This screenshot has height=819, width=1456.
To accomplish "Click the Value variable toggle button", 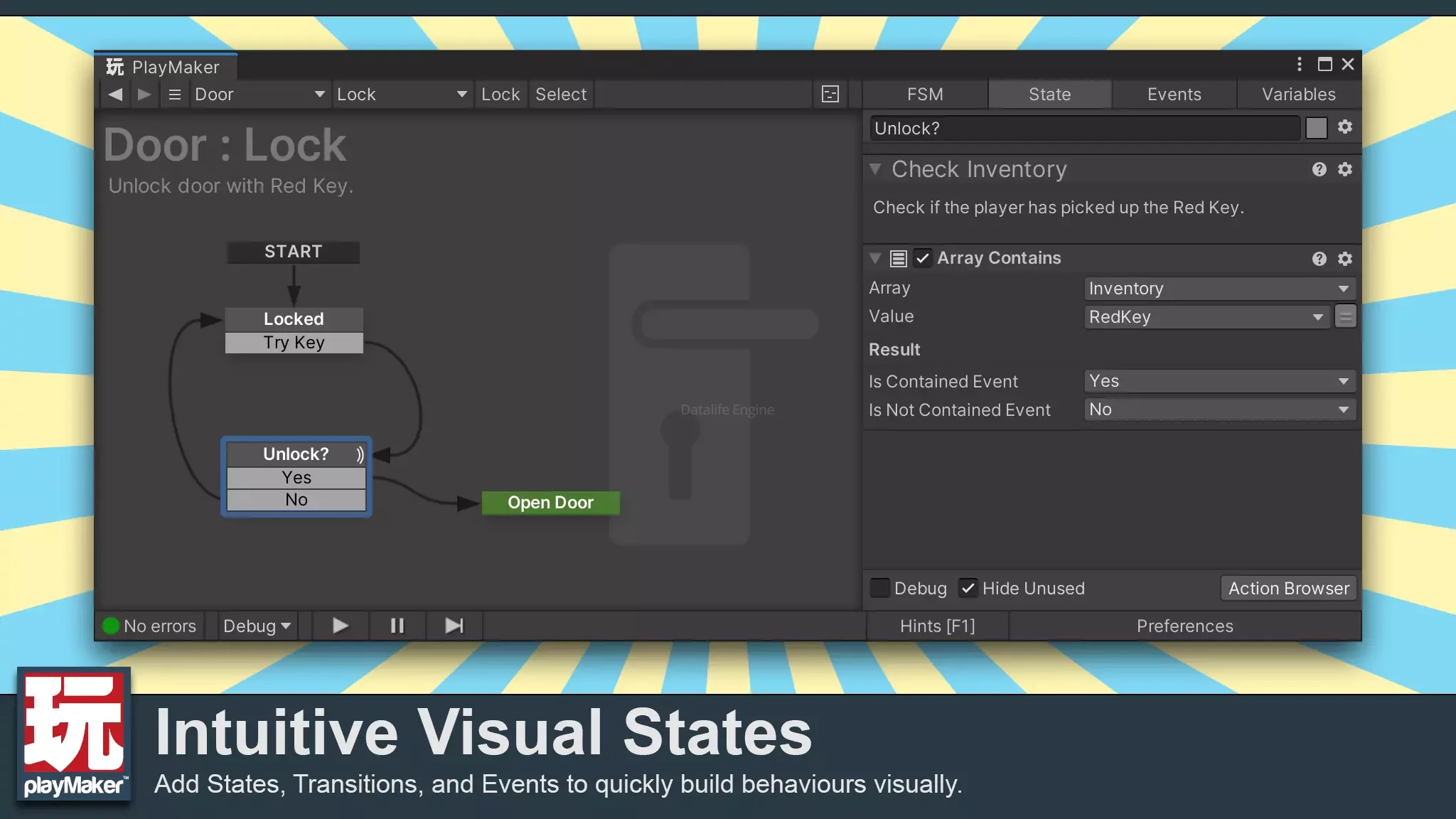I will [x=1345, y=316].
